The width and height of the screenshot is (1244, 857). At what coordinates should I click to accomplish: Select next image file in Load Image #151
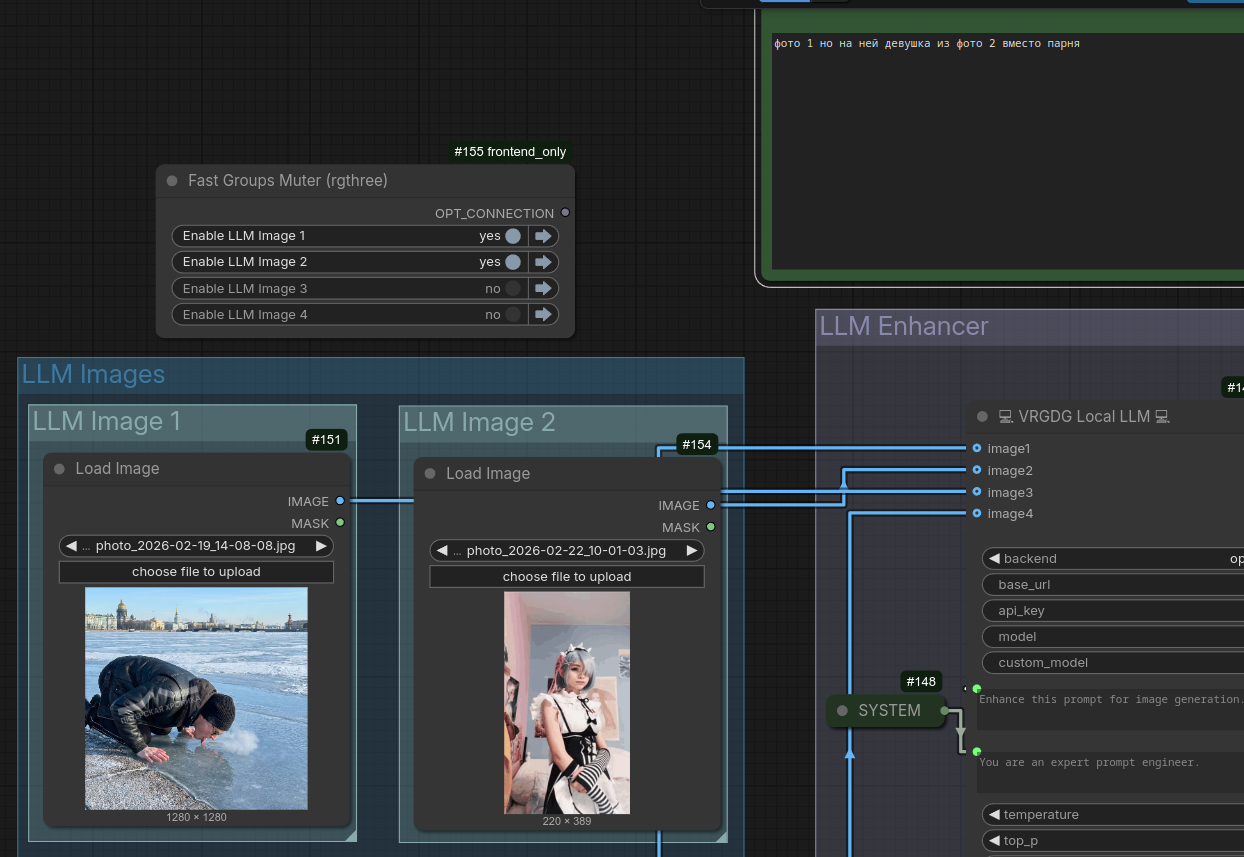click(321, 546)
